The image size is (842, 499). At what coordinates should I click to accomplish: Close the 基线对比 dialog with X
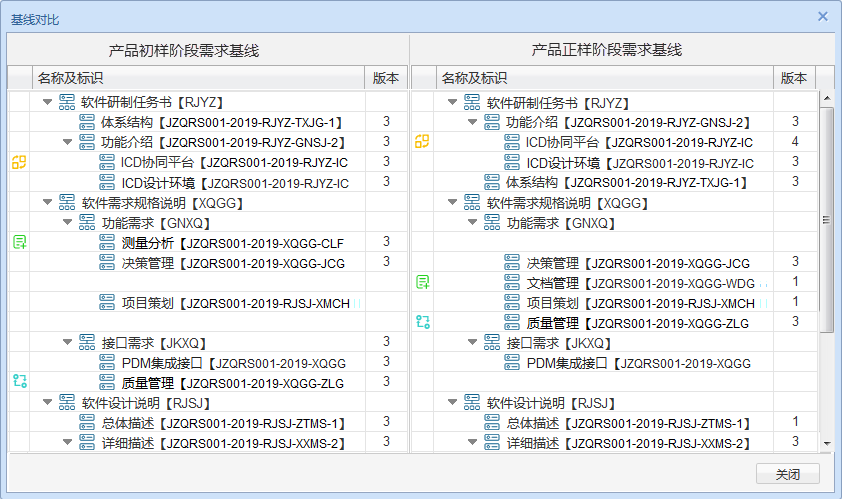pos(823,16)
